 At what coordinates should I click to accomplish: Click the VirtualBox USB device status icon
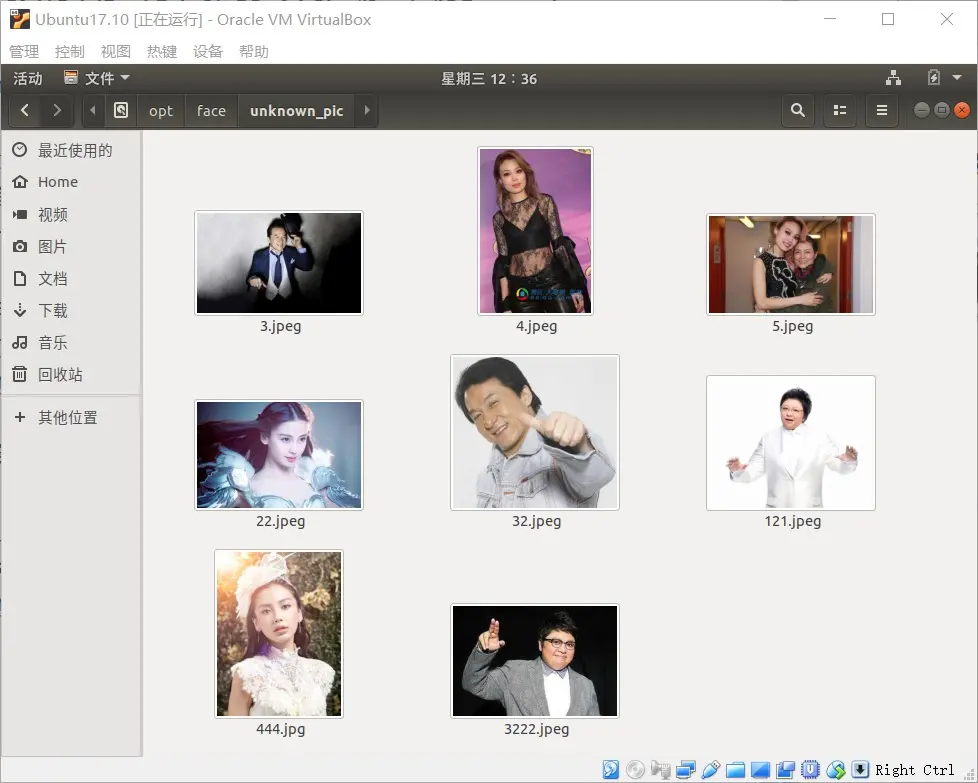(711, 770)
